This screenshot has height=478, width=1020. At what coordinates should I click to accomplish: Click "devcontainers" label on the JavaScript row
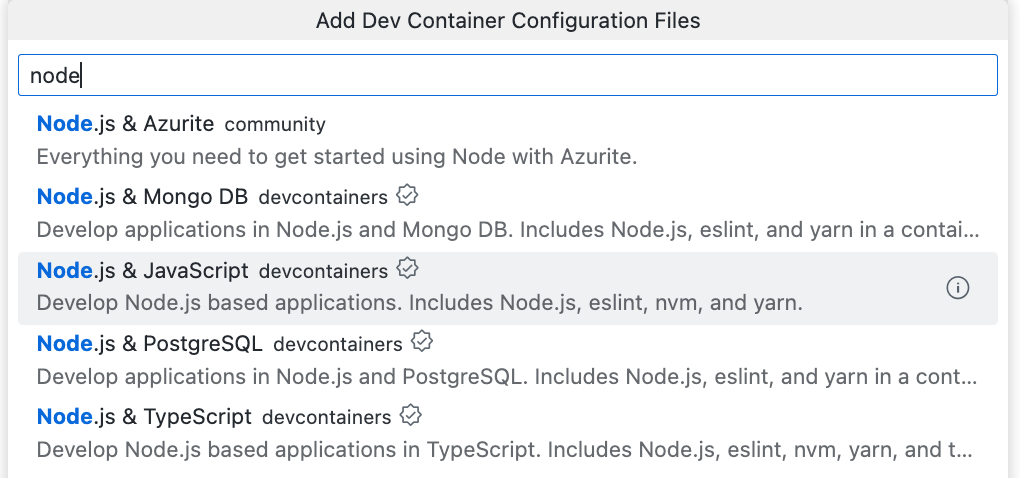tap(323, 271)
